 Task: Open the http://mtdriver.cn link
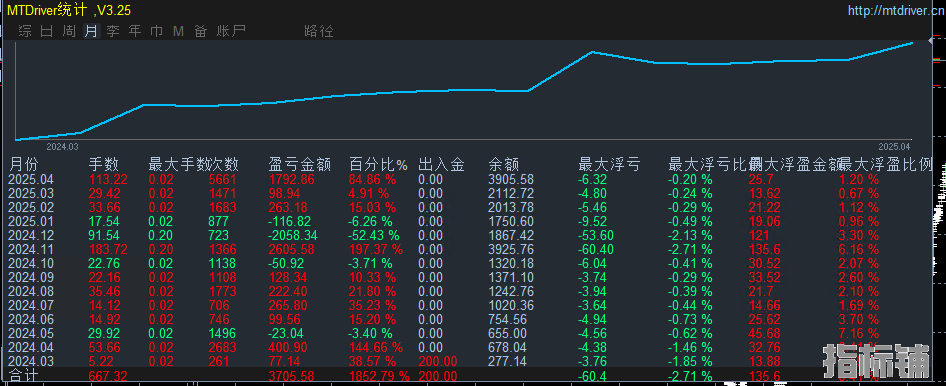point(897,10)
